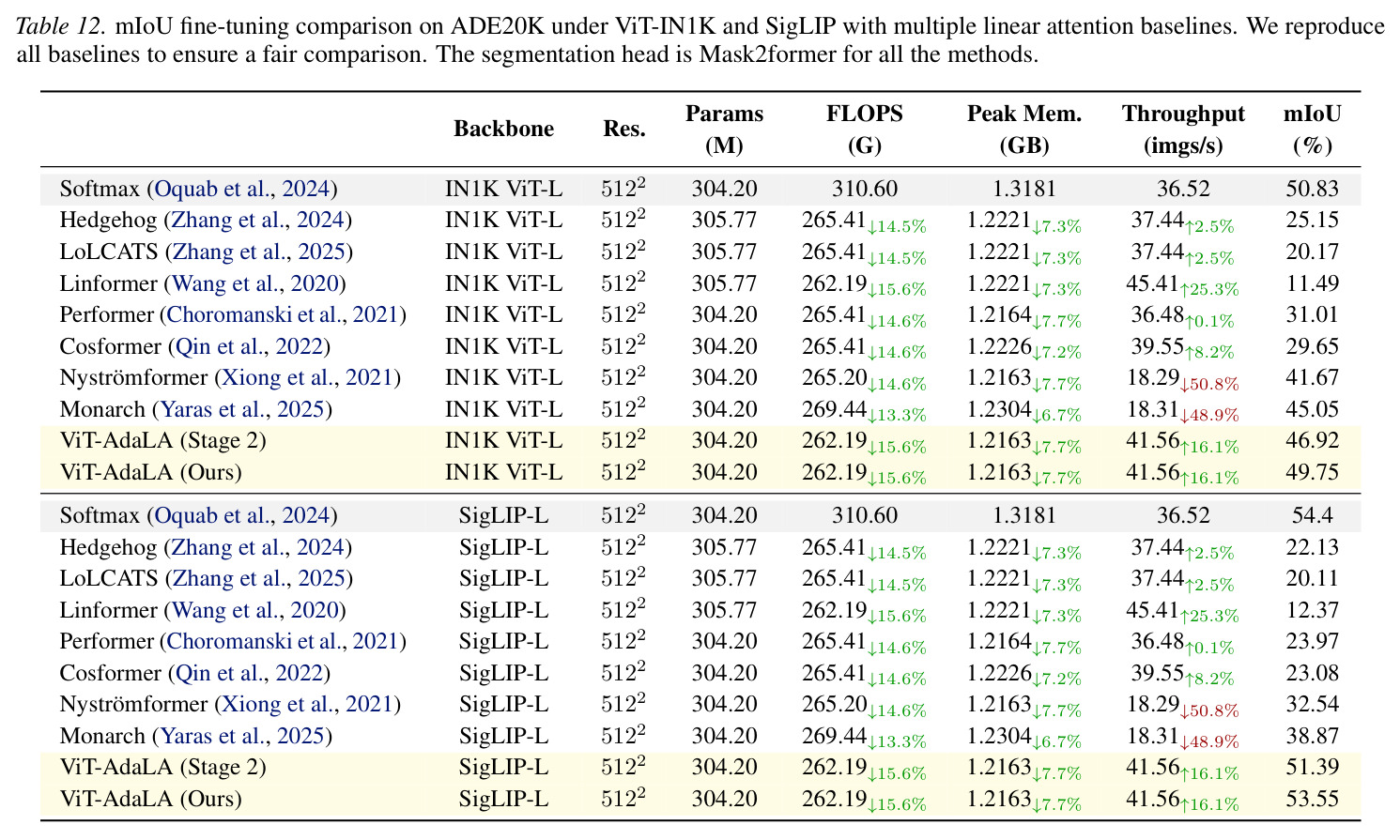Click the "mIoU (%)" column header

[x=1313, y=130]
